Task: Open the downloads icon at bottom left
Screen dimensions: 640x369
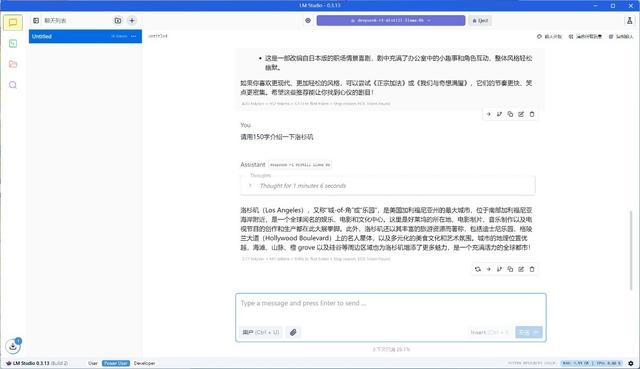Action: [x=13, y=346]
